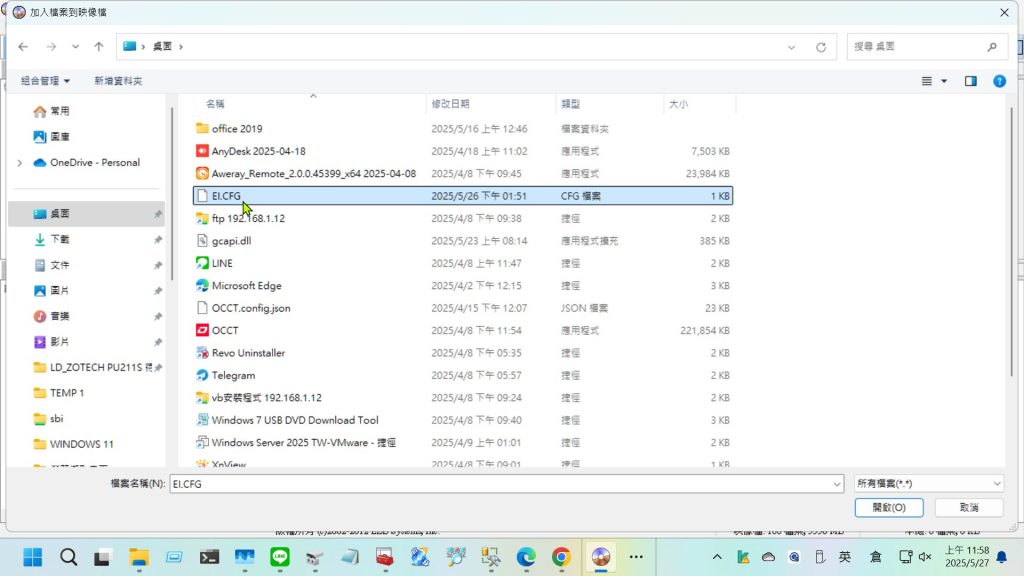Expand the OneDrive - Personal tree node
This screenshot has height=576, width=1024.
click(19, 163)
